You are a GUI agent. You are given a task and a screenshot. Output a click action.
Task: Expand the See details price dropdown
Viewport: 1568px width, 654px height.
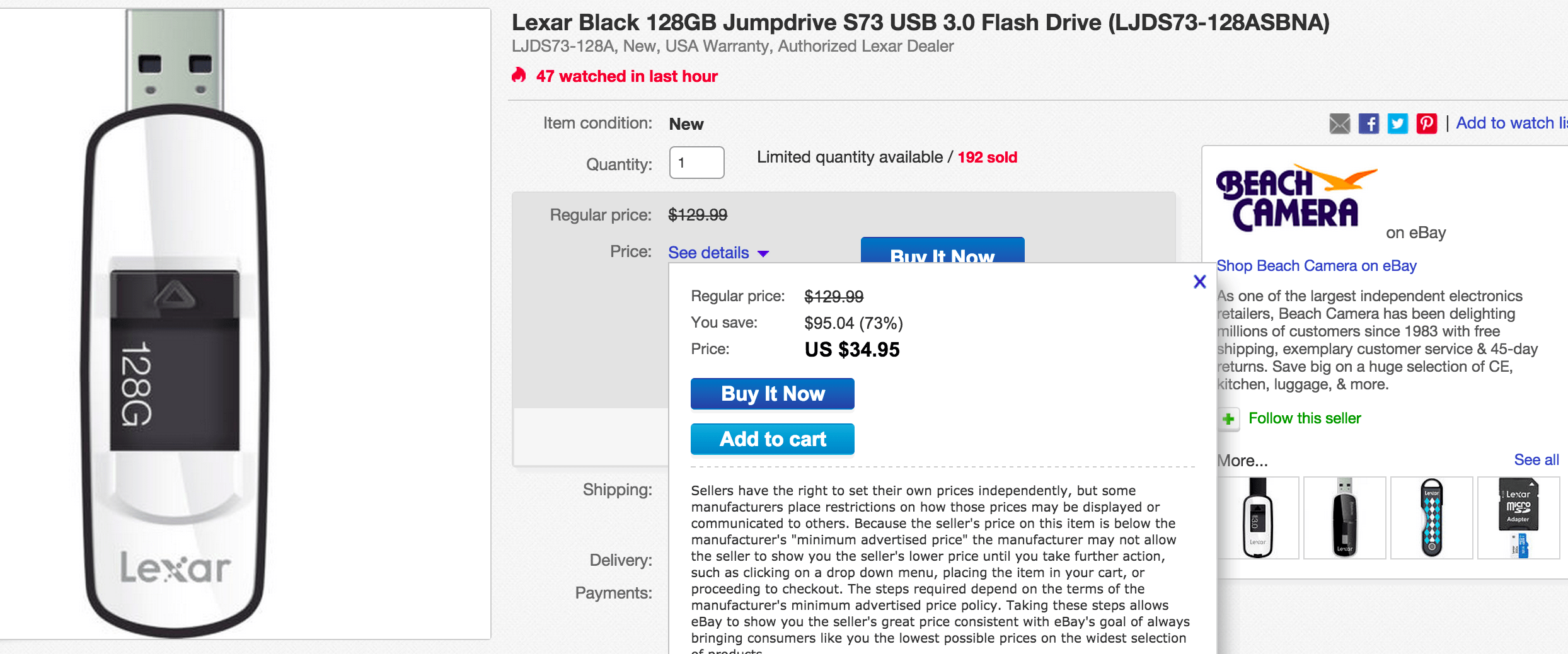(x=718, y=253)
